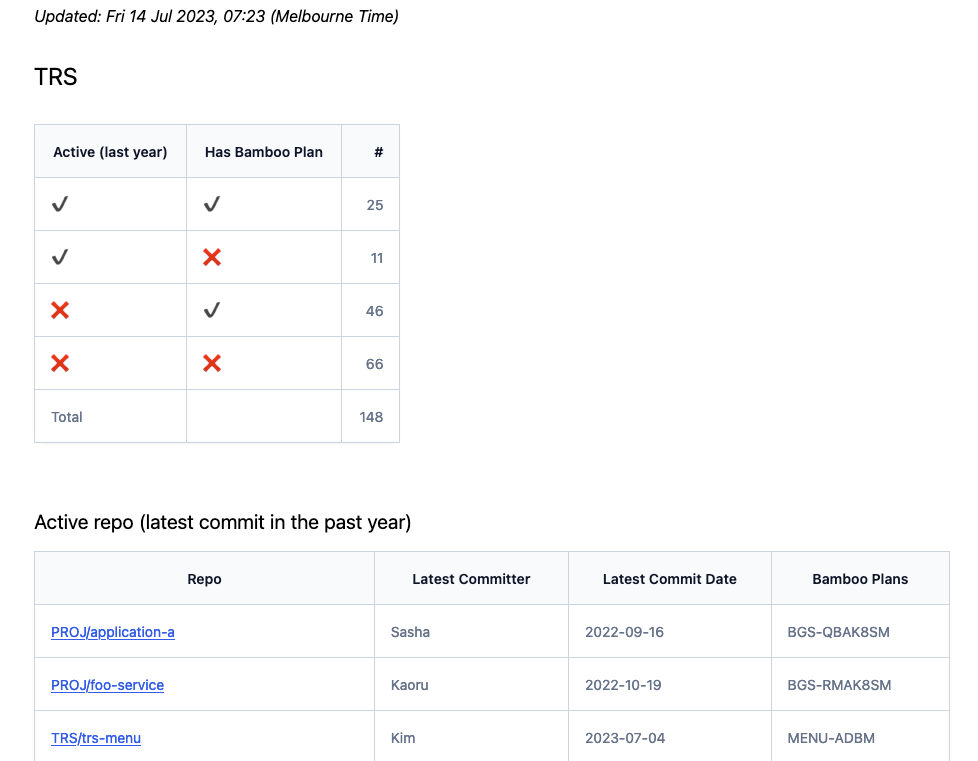
Task: Click the 'Updated: Fri 14 Jul 2023' timestamp line
Action: click(216, 16)
